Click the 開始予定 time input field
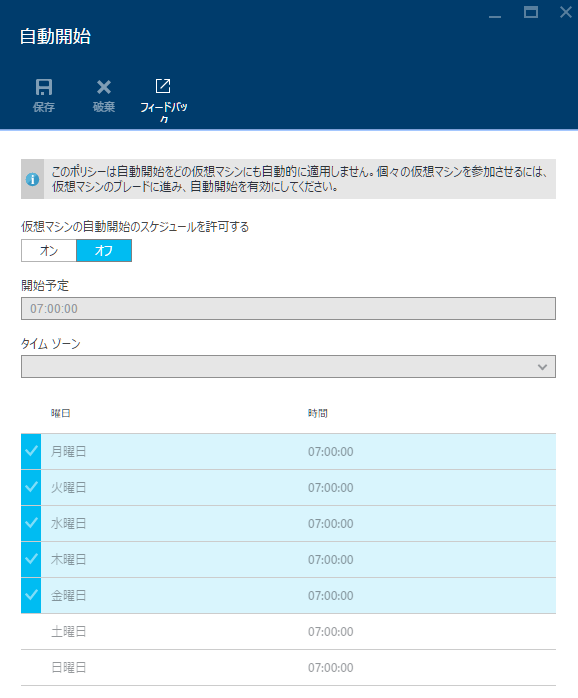Image resolution: width=578 pixels, height=698 pixels. pyautogui.click(x=289, y=308)
